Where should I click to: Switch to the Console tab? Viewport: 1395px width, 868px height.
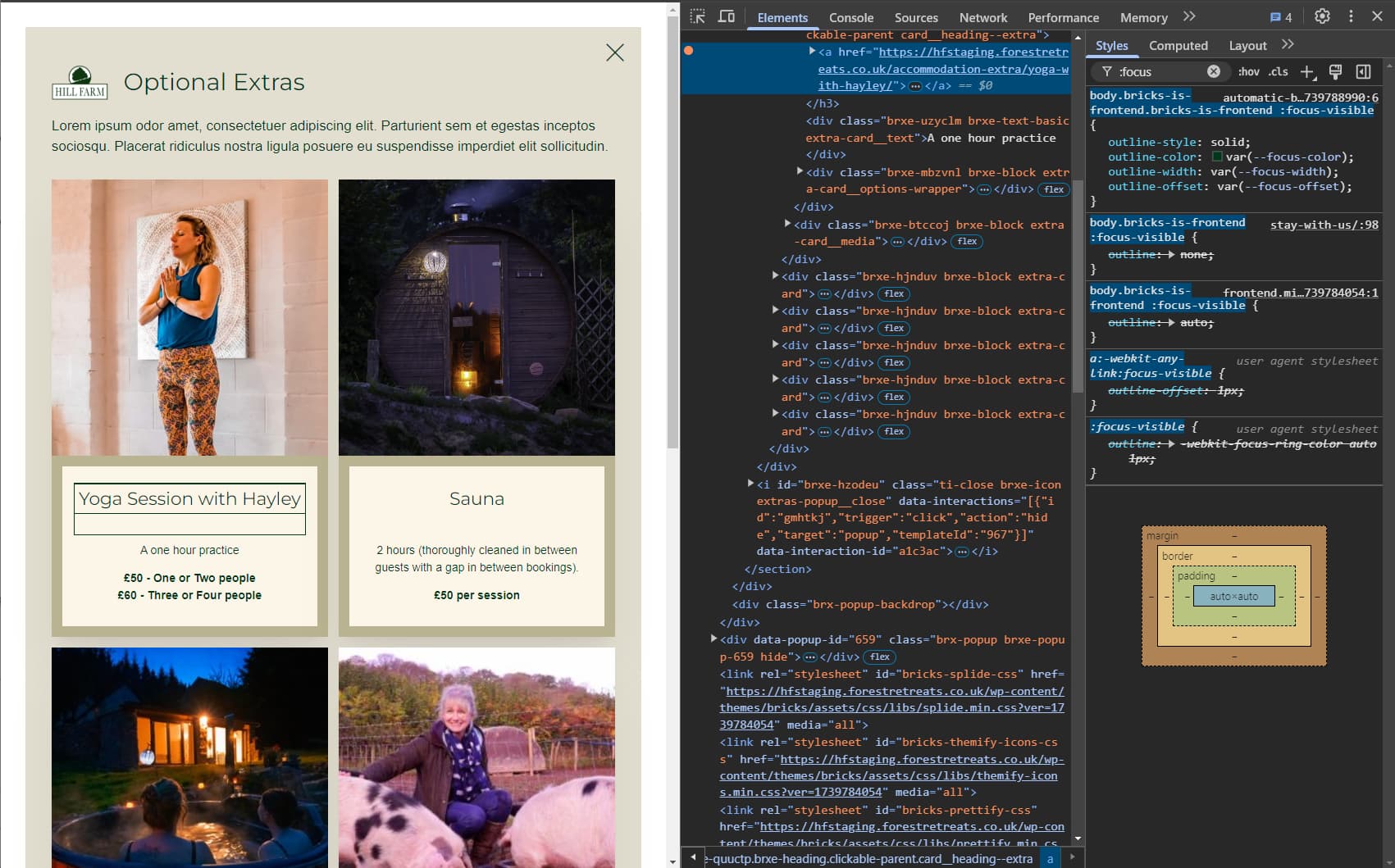pos(850,17)
